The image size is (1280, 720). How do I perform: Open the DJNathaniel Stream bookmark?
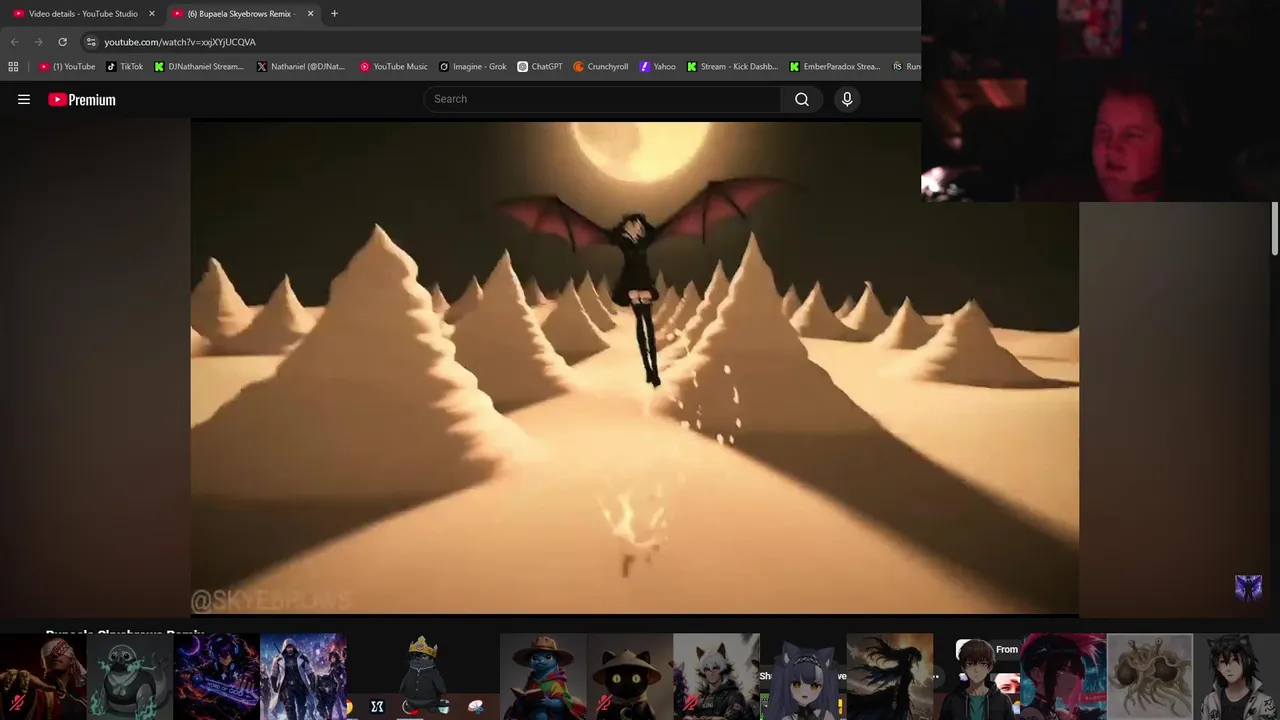[x=198, y=67]
